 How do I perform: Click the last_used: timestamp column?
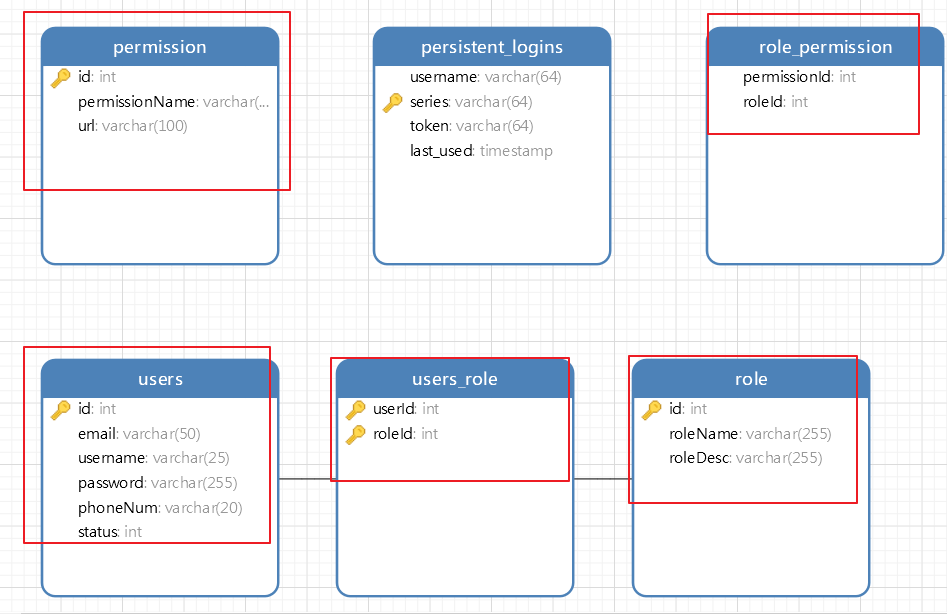click(481, 150)
